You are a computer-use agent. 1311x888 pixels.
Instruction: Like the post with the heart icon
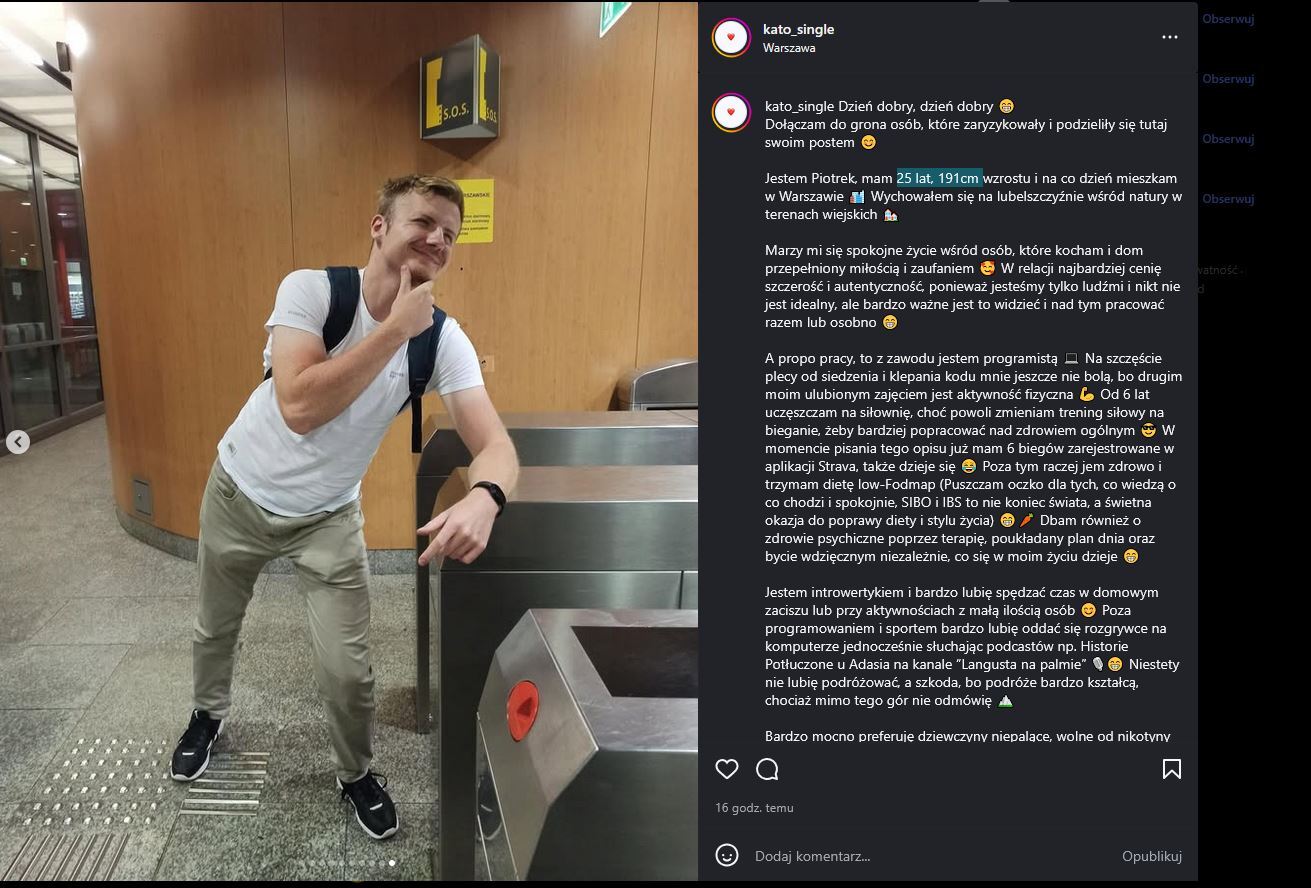727,769
